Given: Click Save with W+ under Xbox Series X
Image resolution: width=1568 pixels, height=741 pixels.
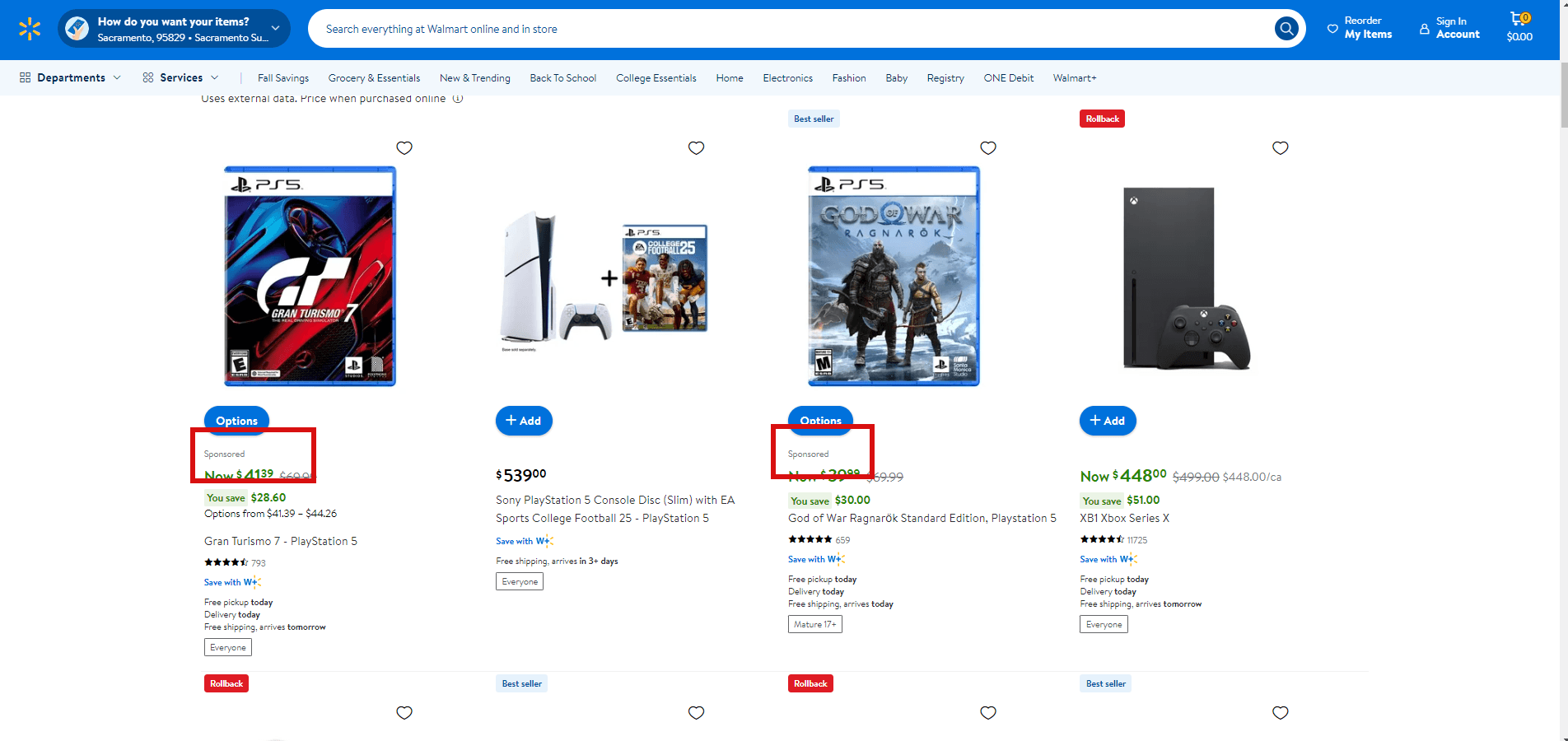Looking at the screenshot, I should click(x=1108, y=559).
